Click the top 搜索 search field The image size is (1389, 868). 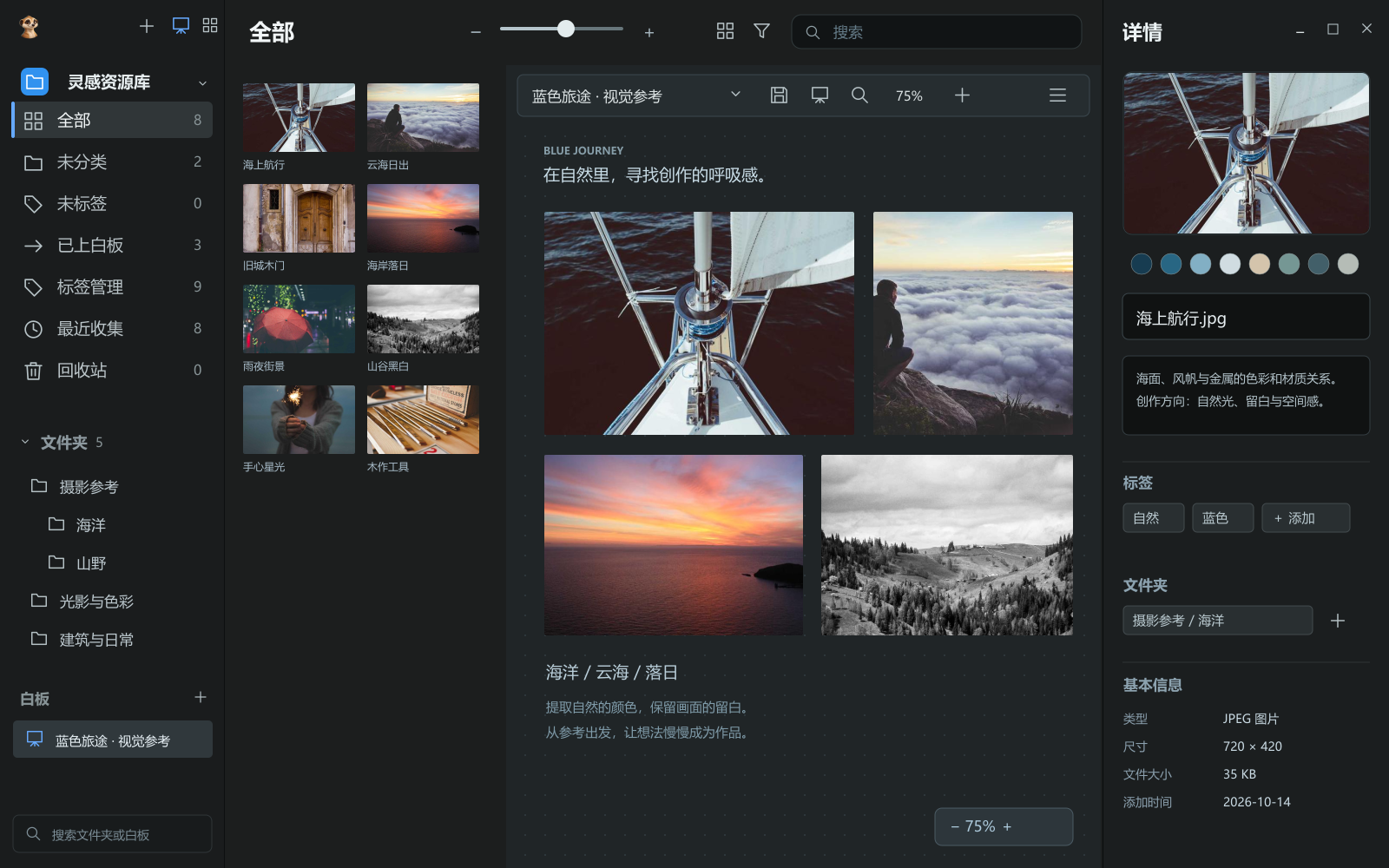(937, 32)
